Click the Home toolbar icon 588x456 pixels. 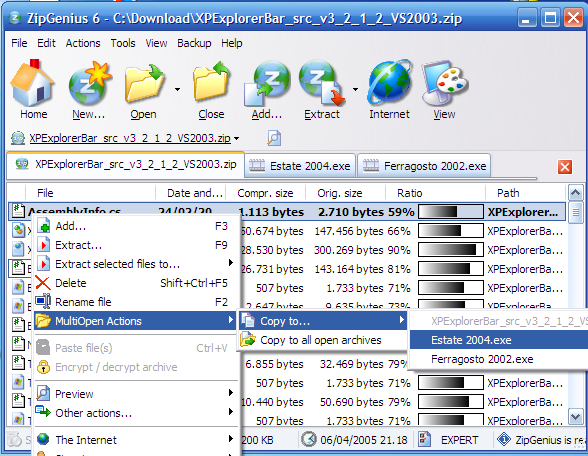click(32, 83)
